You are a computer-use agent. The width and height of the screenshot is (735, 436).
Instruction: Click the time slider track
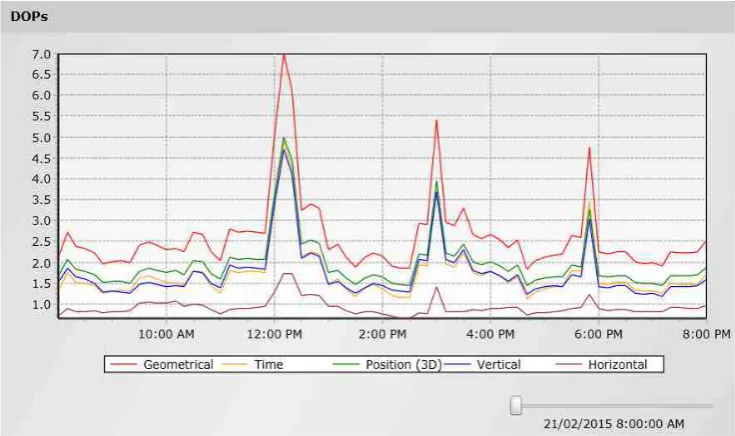click(x=612, y=406)
